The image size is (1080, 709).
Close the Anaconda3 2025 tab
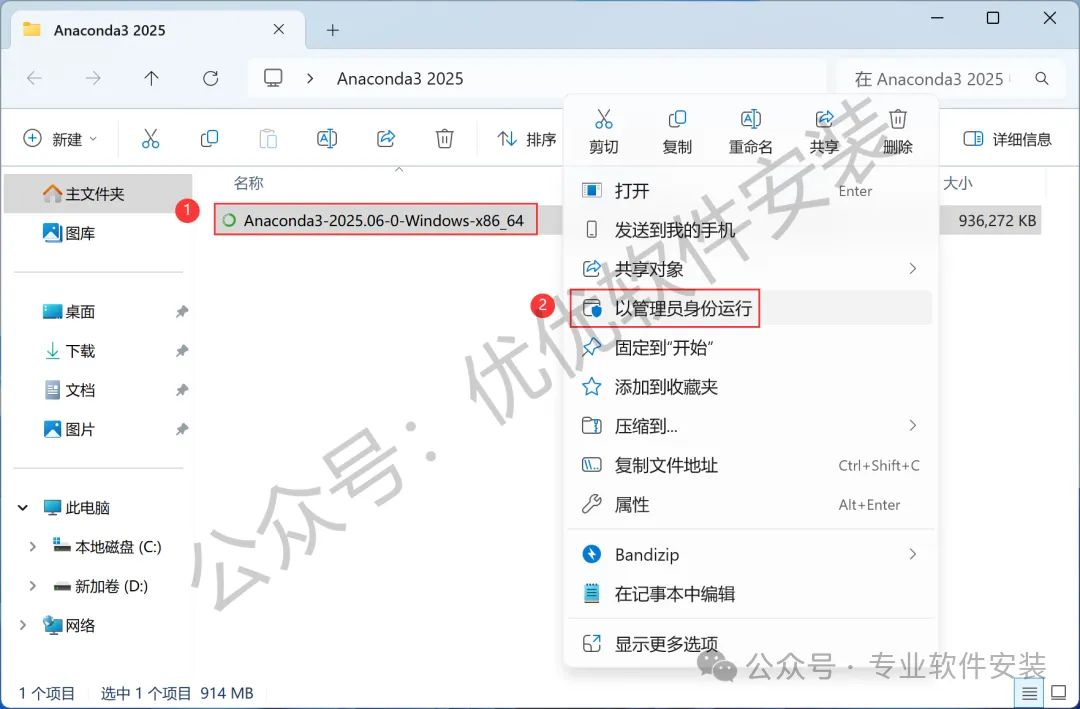tap(278, 29)
